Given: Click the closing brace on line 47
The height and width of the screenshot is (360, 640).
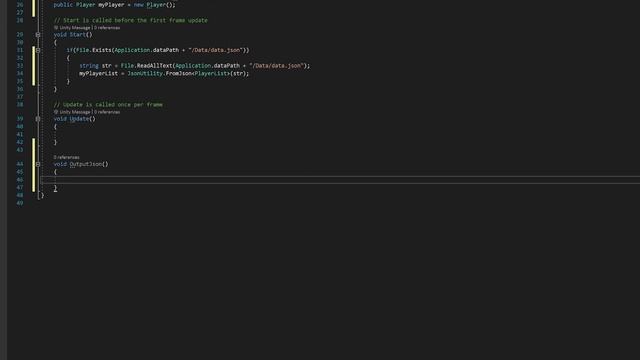Looking at the screenshot, I should pos(55,188).
